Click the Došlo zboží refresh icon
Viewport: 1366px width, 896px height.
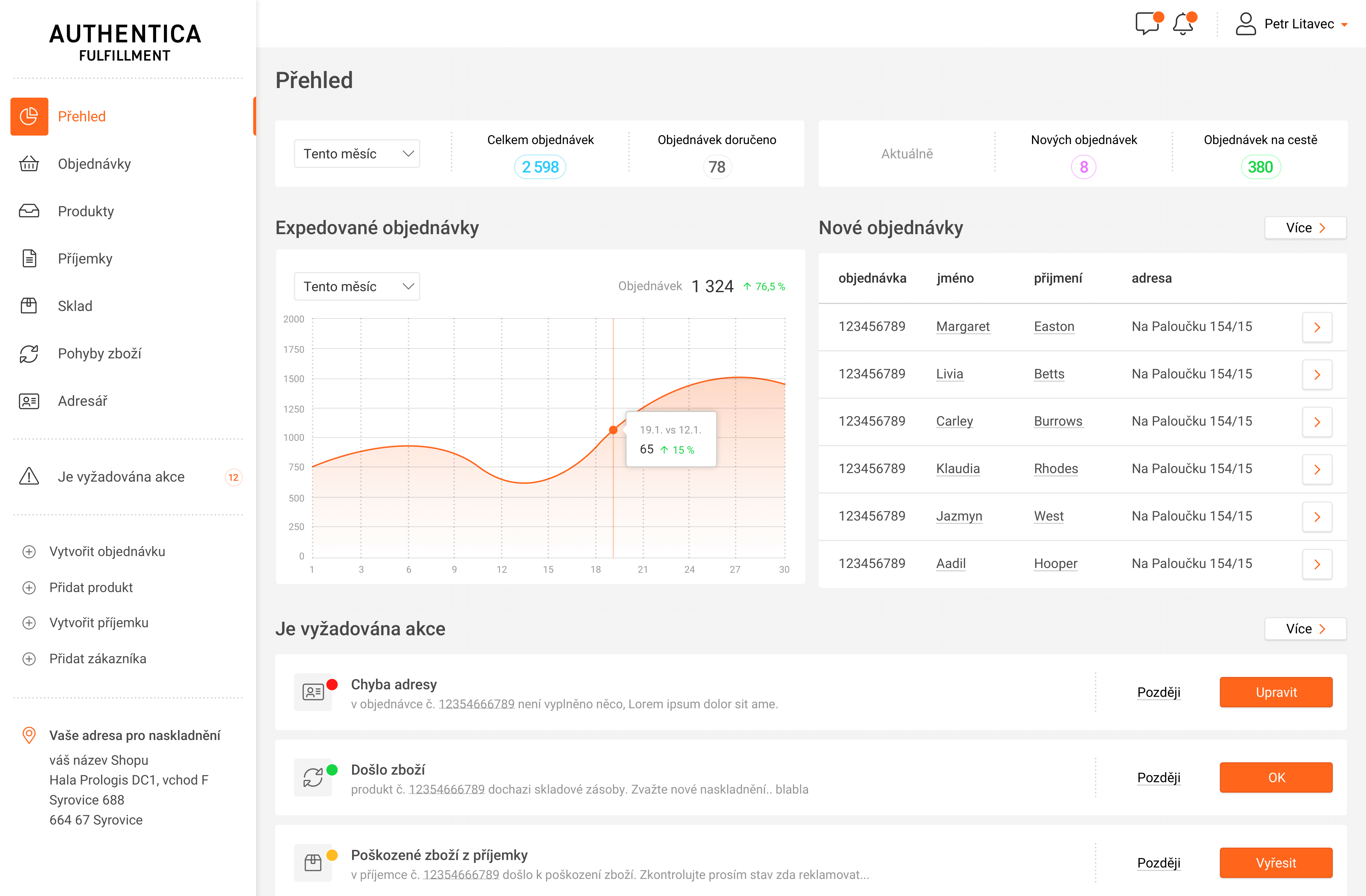coord(313,778)
